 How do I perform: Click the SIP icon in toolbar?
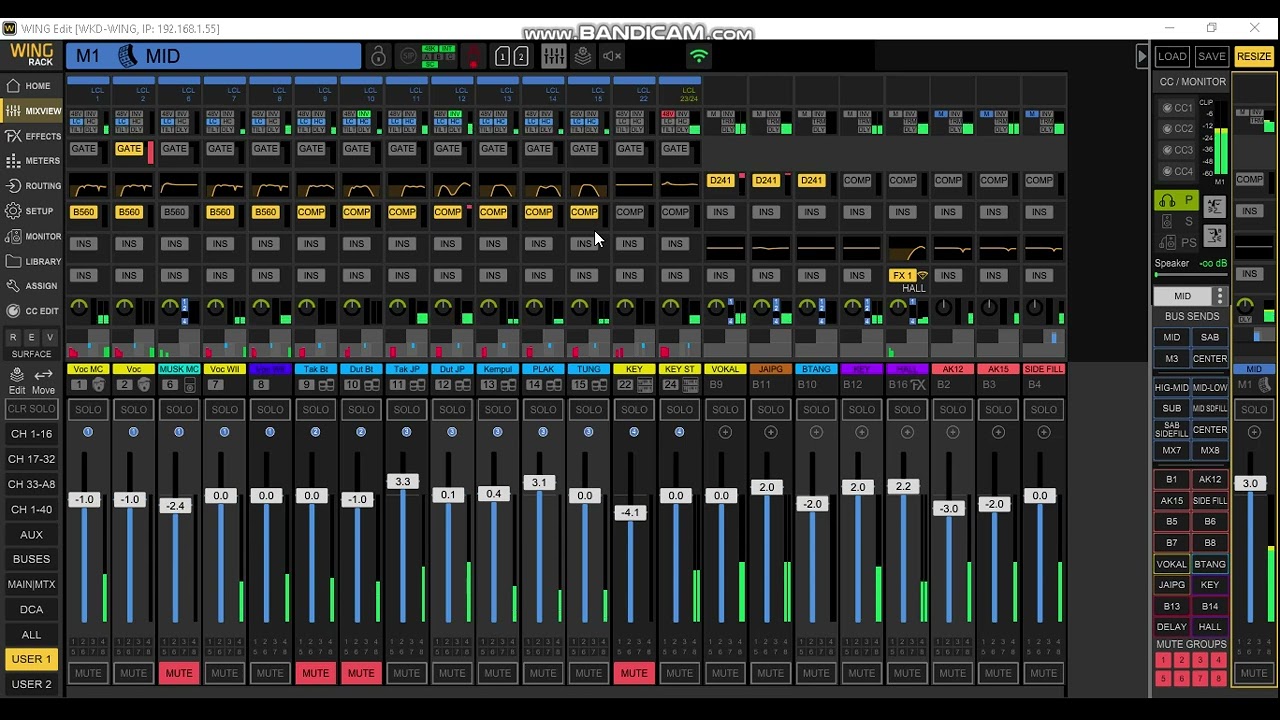pos(407,57)
